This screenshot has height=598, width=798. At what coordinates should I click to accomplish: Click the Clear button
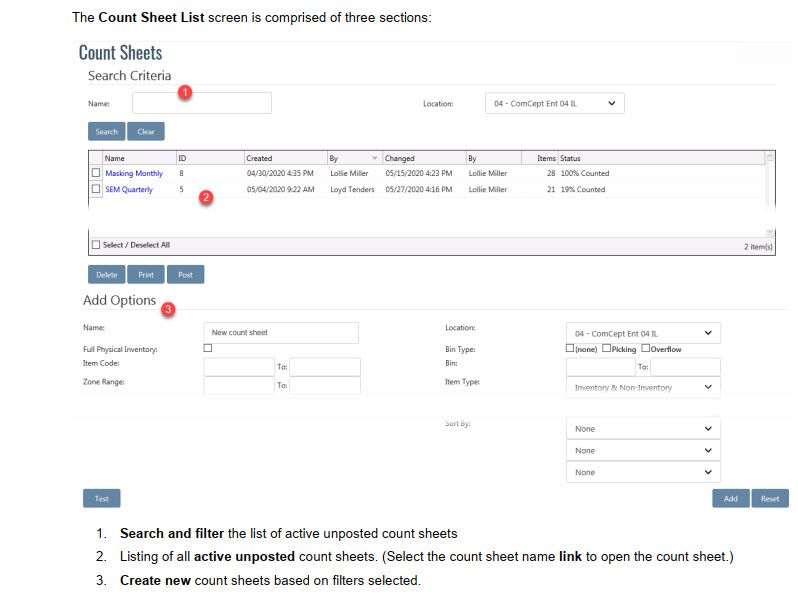tap(146, 132)
